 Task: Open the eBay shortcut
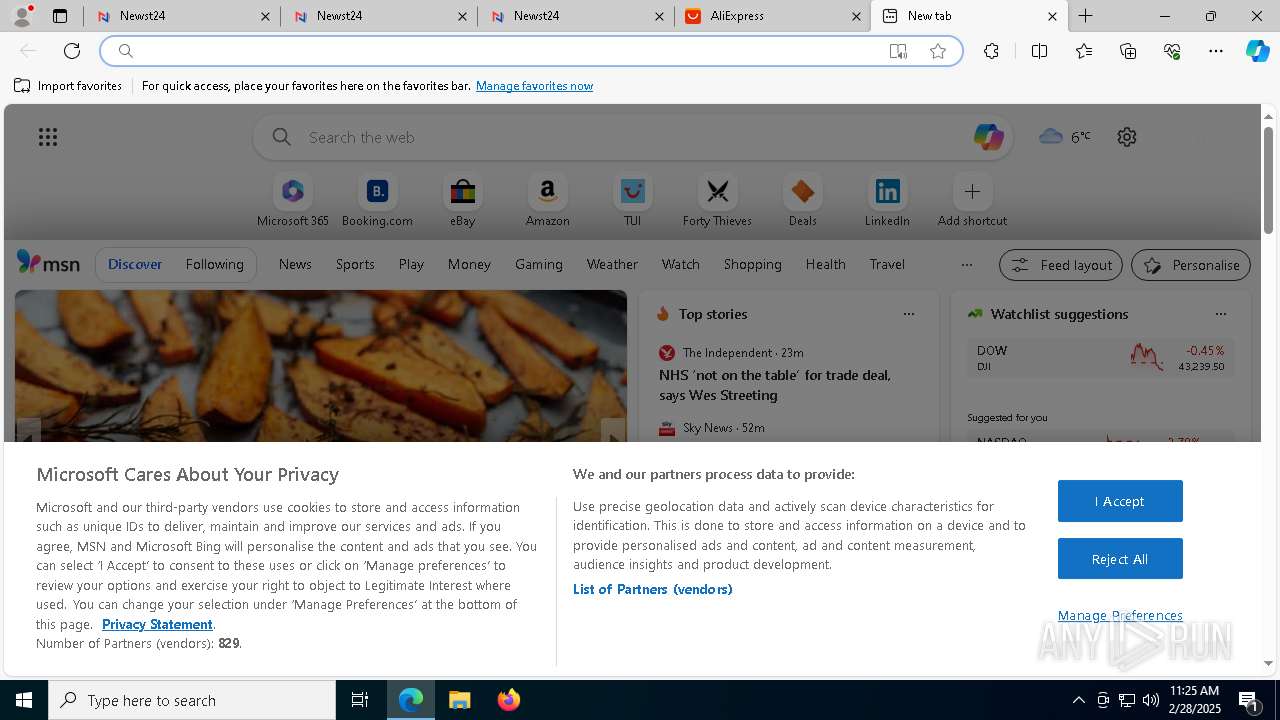coord(462,200)
